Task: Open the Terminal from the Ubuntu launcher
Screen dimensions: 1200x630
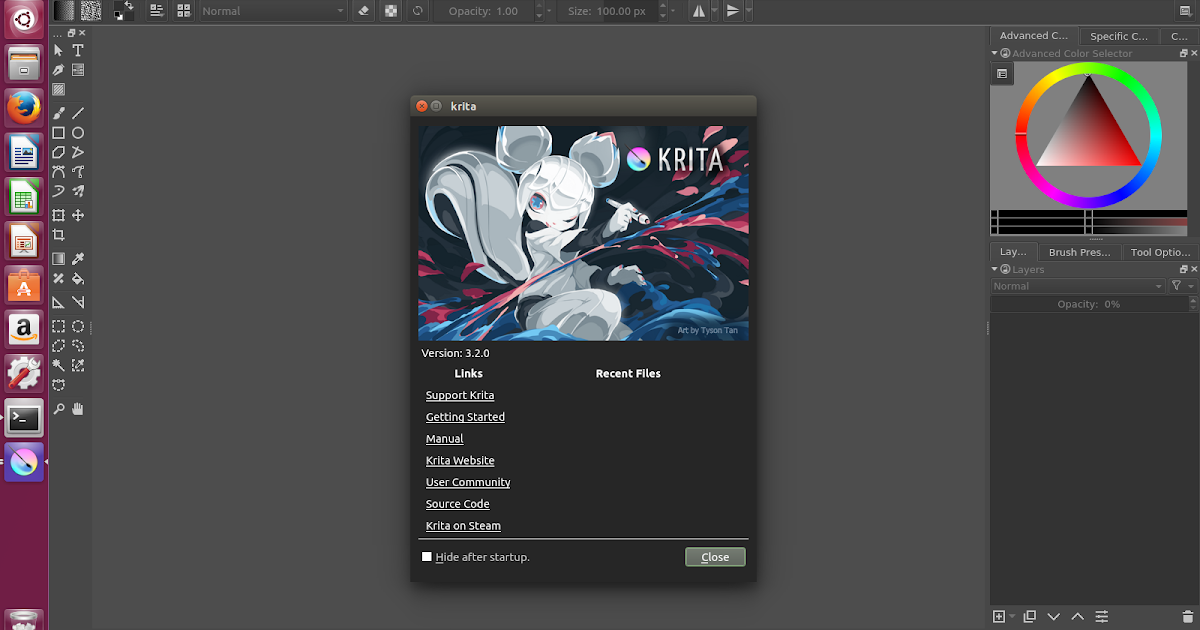Action: 24,418
